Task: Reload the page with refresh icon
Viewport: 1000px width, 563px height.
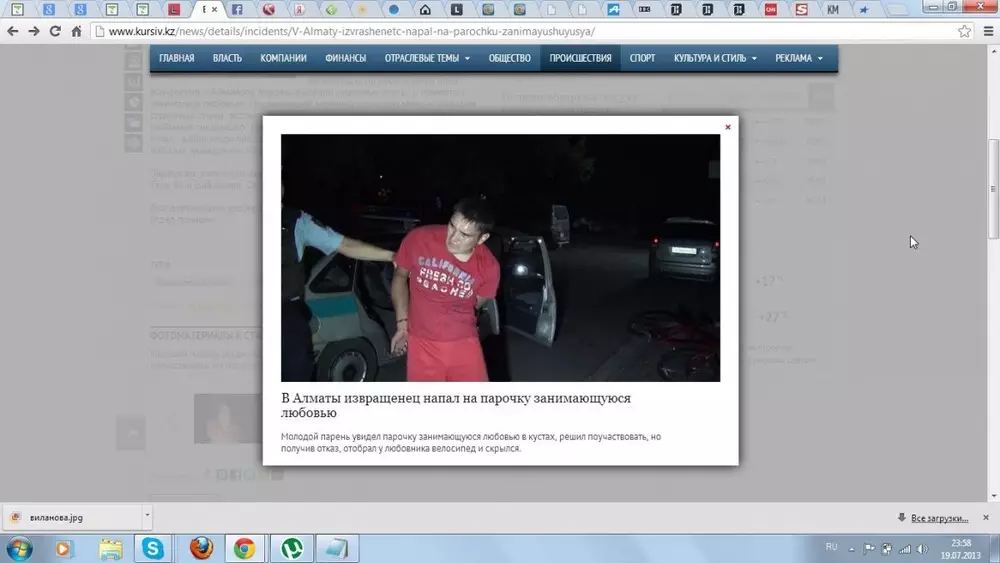Action: click(x=55, y=31)
